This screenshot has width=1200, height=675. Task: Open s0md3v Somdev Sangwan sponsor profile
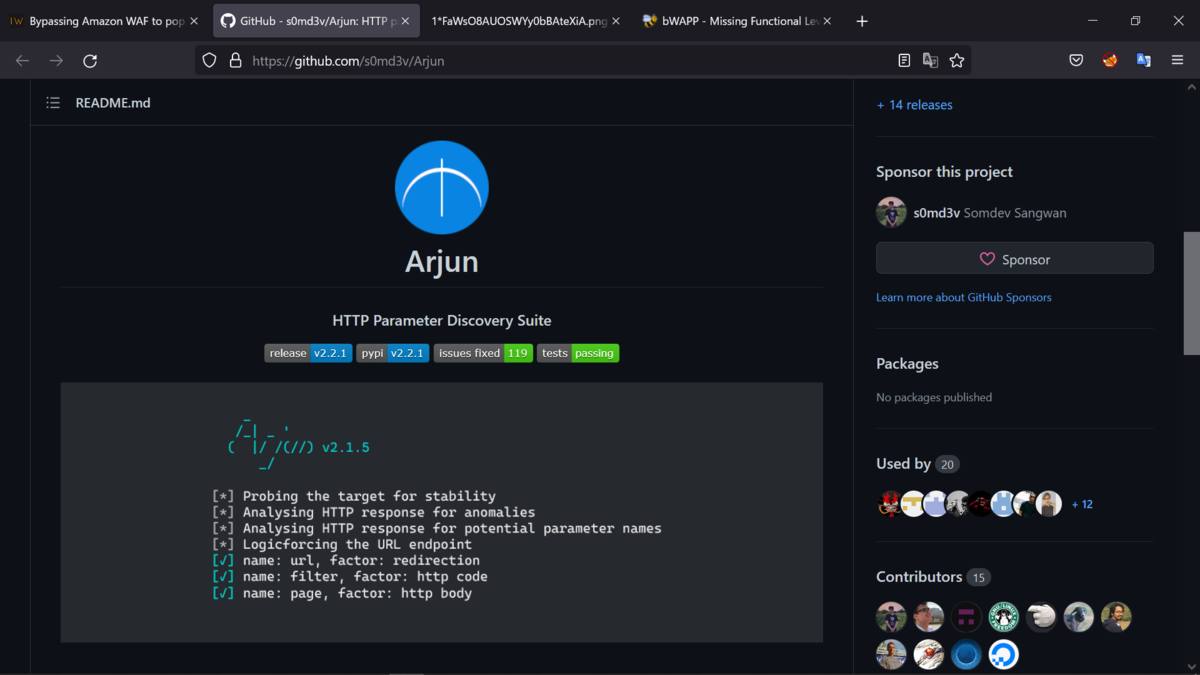click(989, 213)
